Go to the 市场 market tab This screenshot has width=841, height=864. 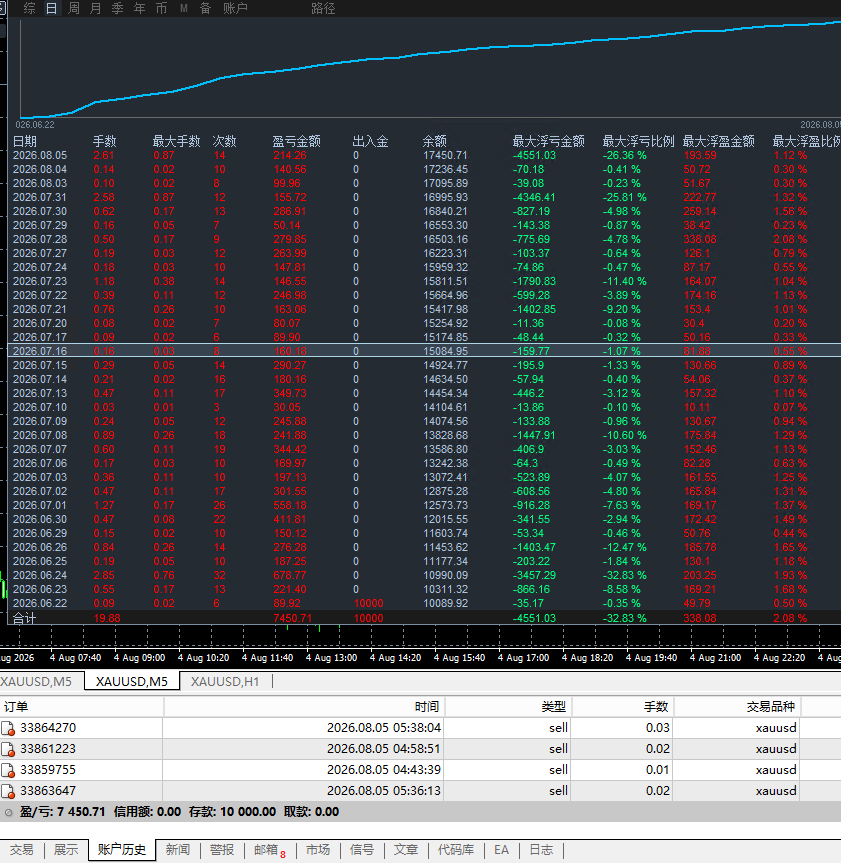(x=318, y=850)
